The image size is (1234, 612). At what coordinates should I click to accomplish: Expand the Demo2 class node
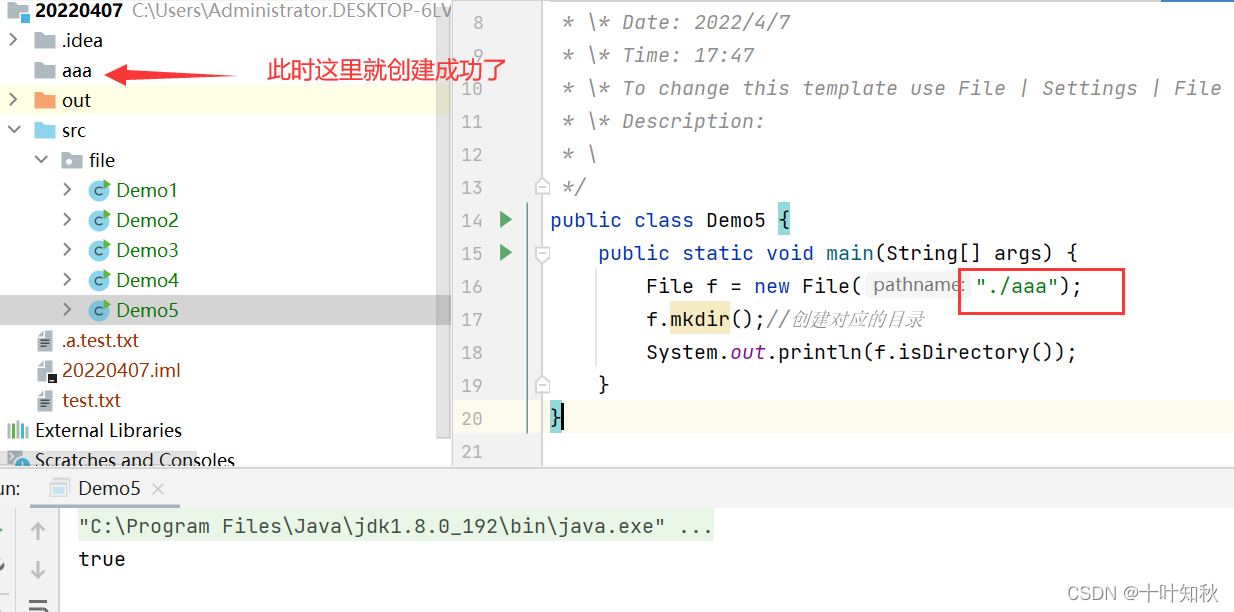click(x=67, y=220)
